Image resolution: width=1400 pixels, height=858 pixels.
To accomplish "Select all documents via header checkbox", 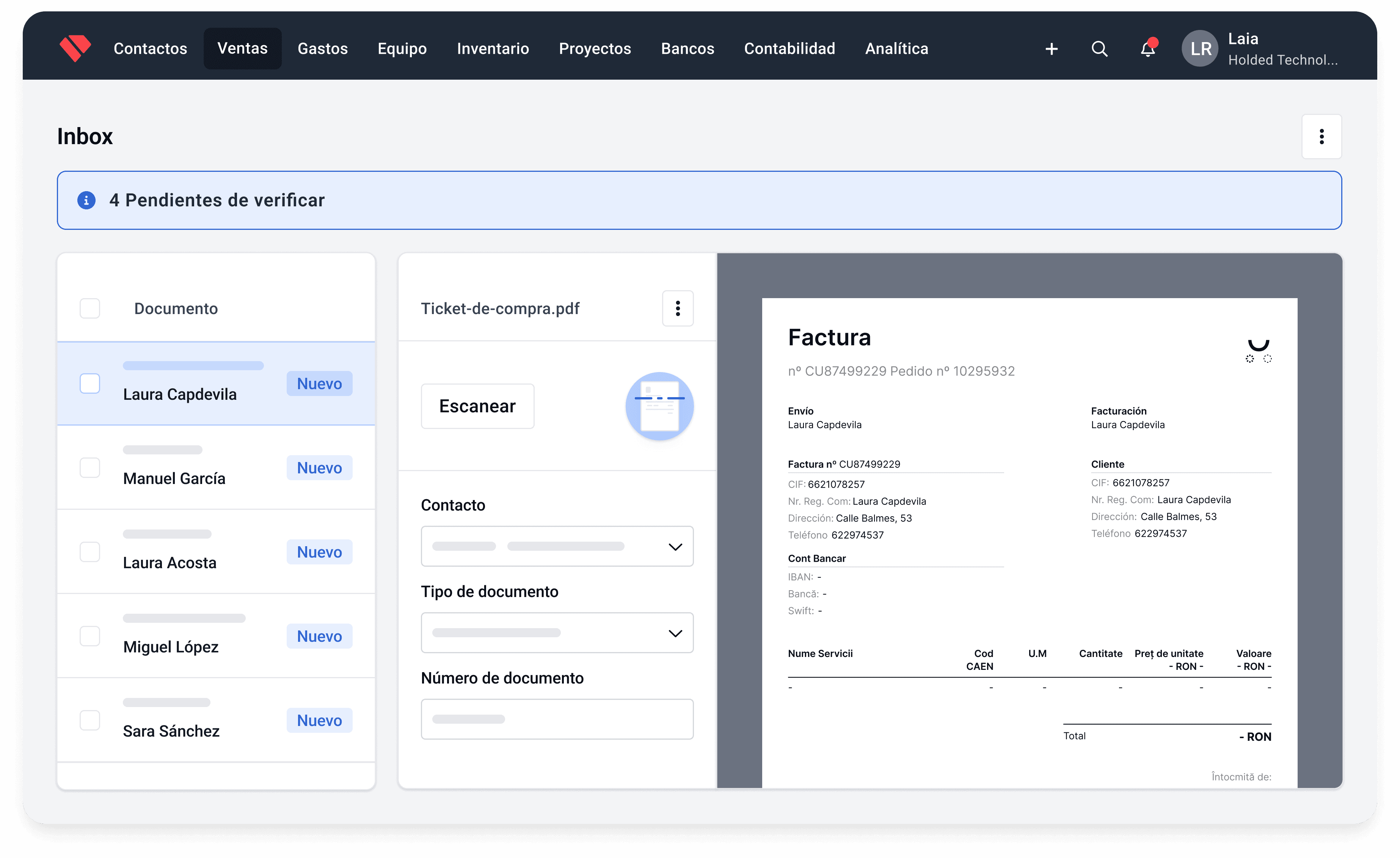I will [89, 308].
